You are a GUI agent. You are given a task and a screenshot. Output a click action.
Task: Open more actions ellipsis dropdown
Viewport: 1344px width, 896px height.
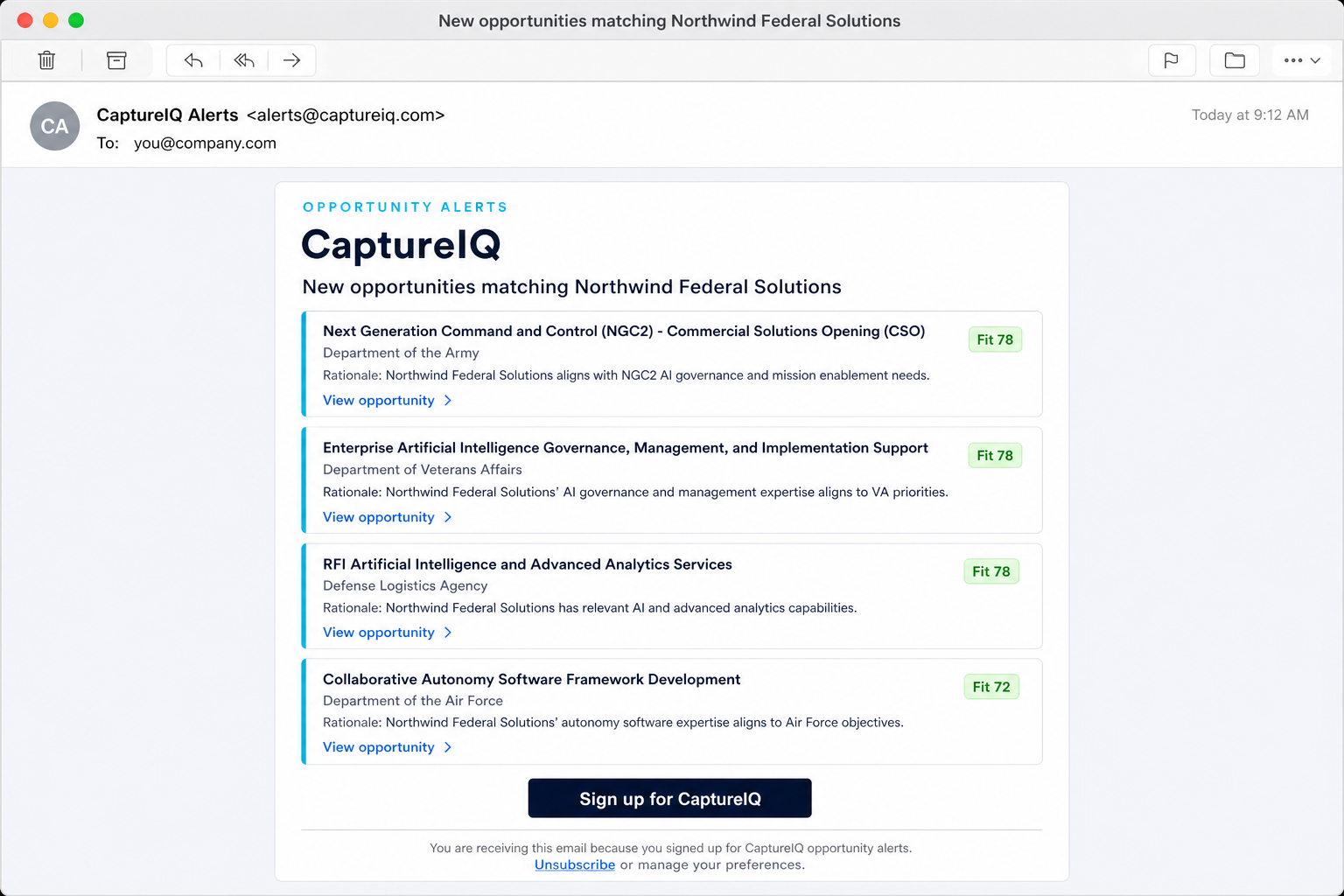click(1302, 60)
